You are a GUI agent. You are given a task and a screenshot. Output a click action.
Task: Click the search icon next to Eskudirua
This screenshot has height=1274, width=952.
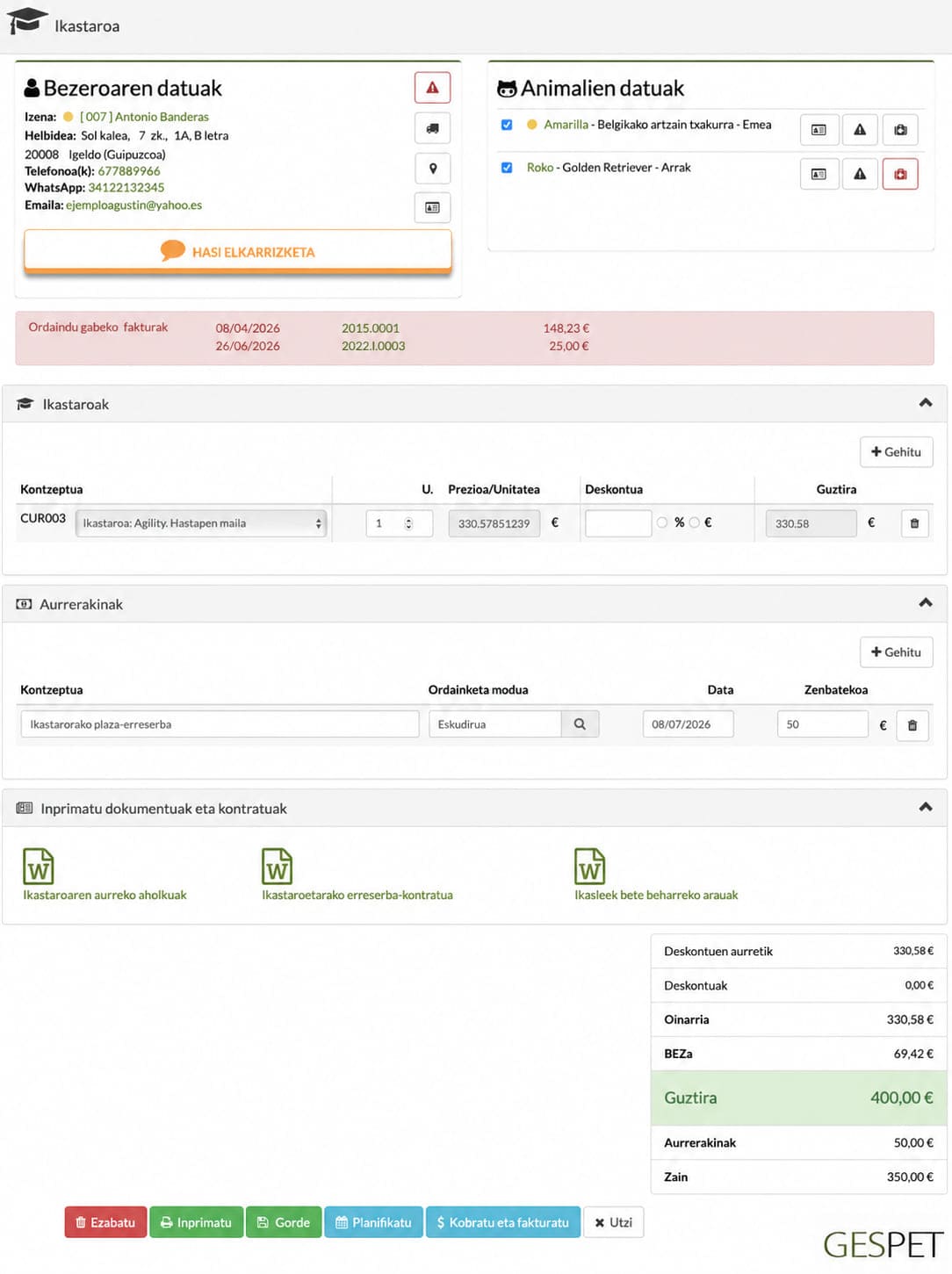(580, 724)
